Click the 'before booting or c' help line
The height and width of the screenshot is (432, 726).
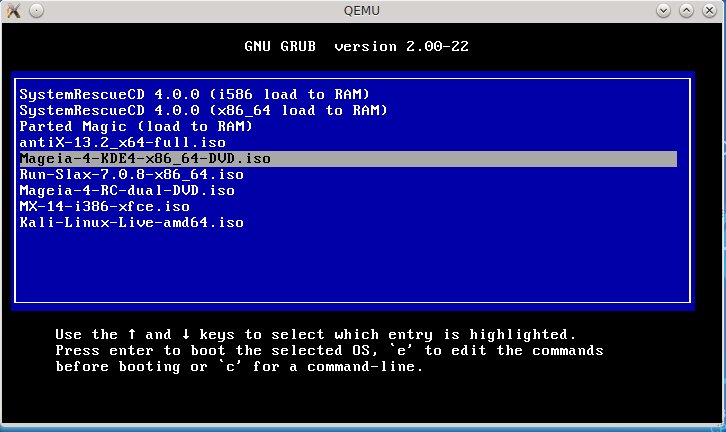(239, 367)
